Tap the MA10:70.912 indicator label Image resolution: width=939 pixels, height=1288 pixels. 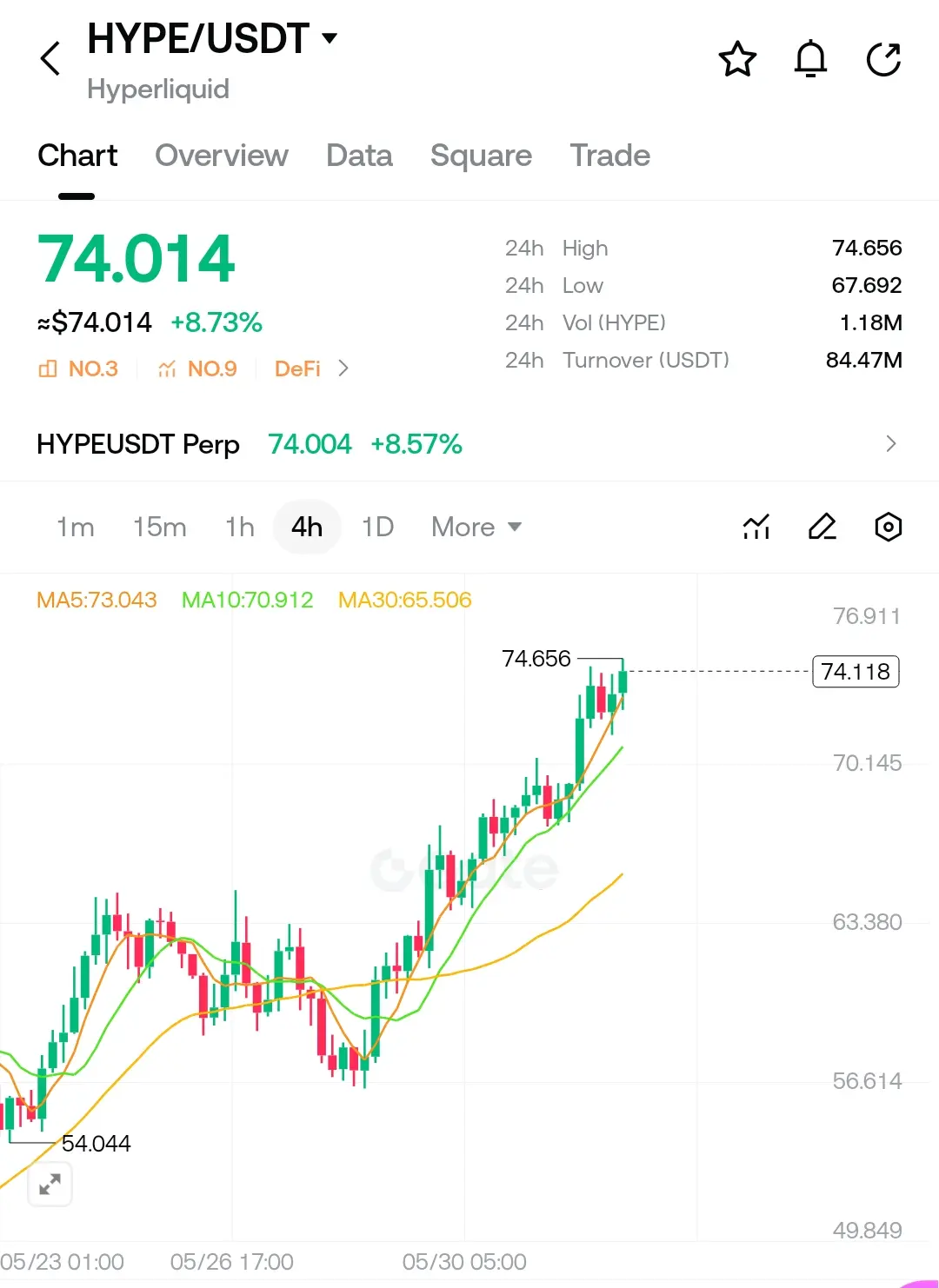[x=247, y=600]
